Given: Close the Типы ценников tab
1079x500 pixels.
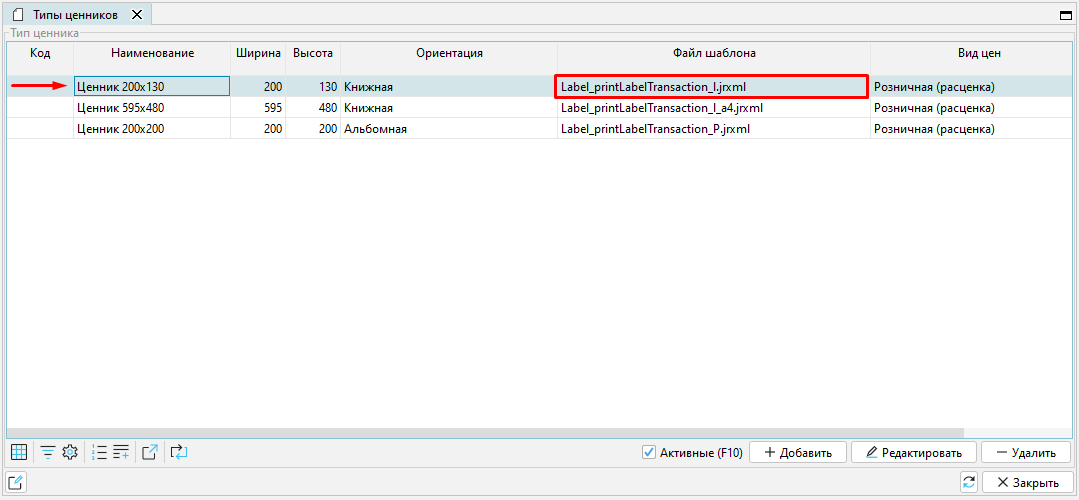Looking at the screenshot, I should (x=137, y=15).
